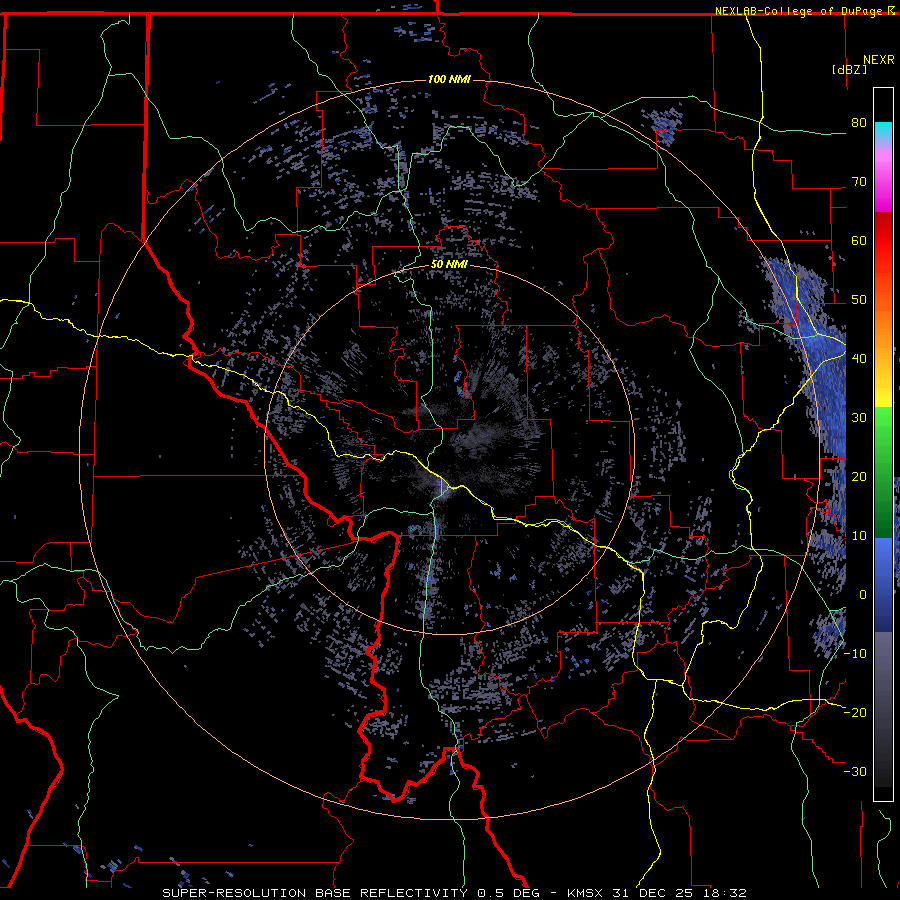This screenshot has width=900, height=900.
Task: Click the 10 value on the dBZ scale
Action: point(859,536)
